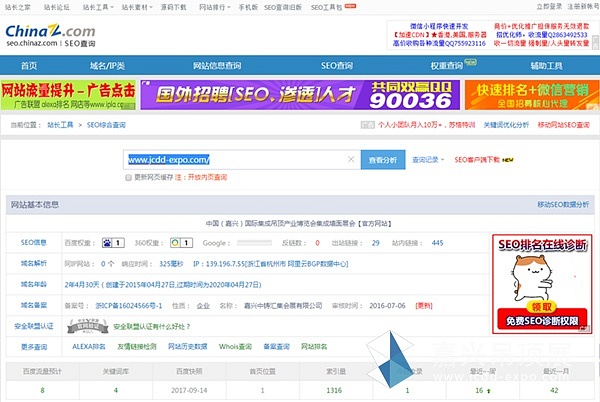This screenshot has height=402, width=600.
Task: Open the 权重查询 nav tab
Action: point(447,66)
